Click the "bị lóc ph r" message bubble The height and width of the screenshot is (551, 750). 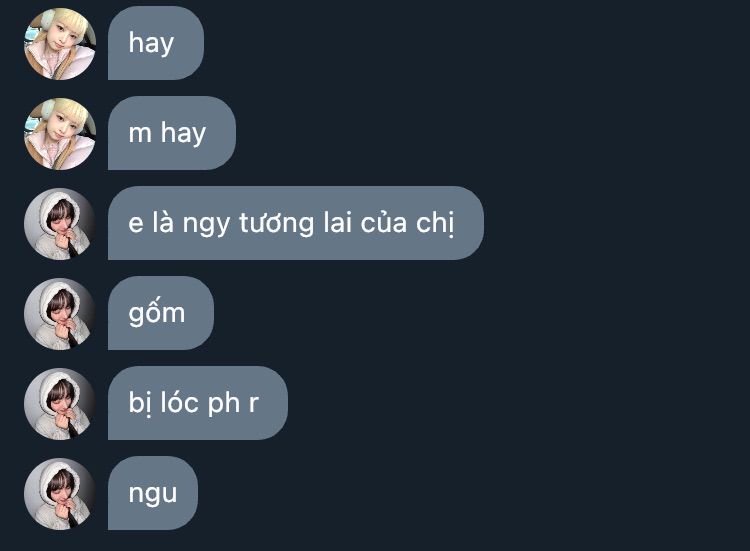click(x=198, y=403)
